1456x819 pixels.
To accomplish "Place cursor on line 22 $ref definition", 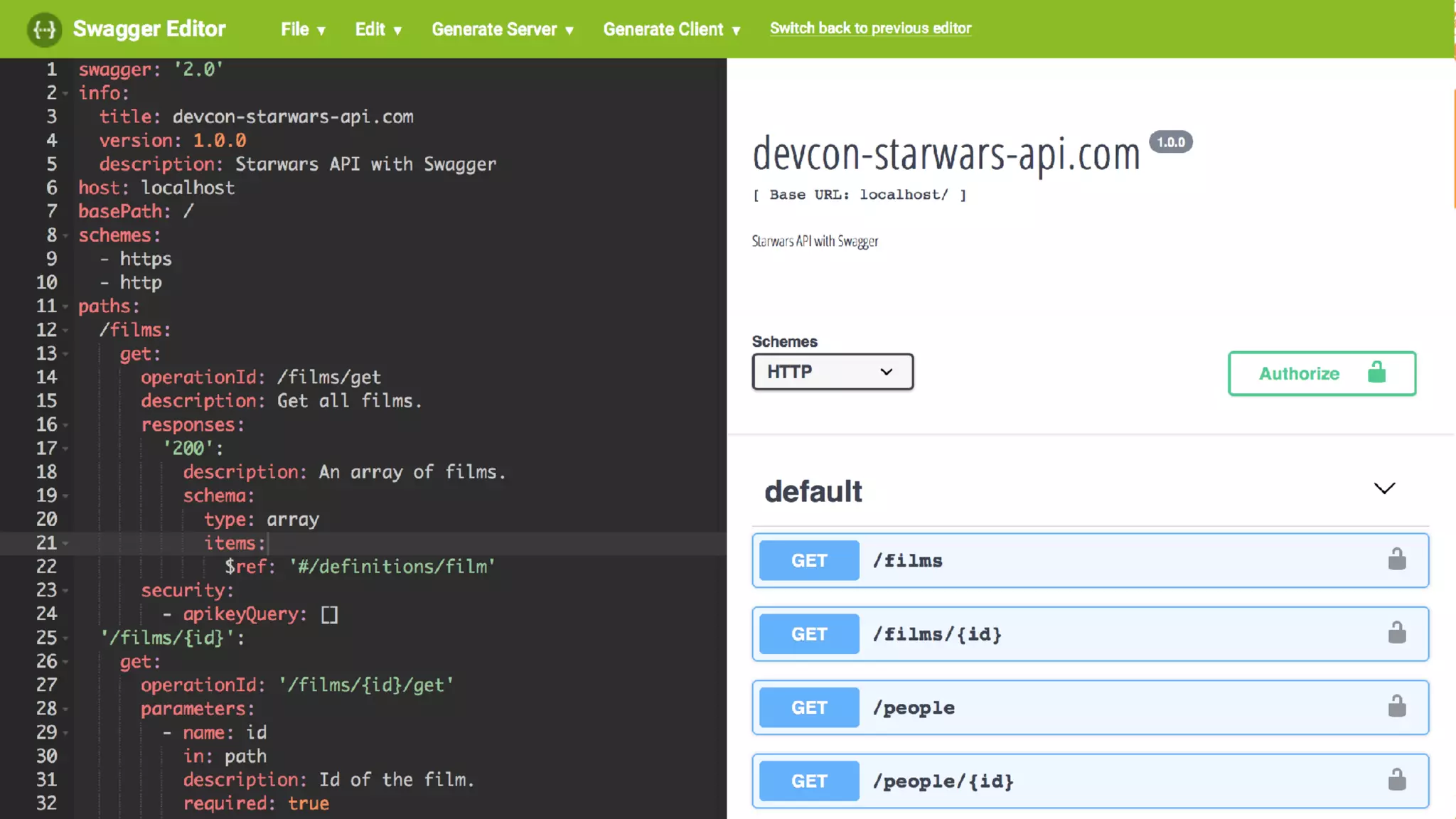I will [360, 567].
